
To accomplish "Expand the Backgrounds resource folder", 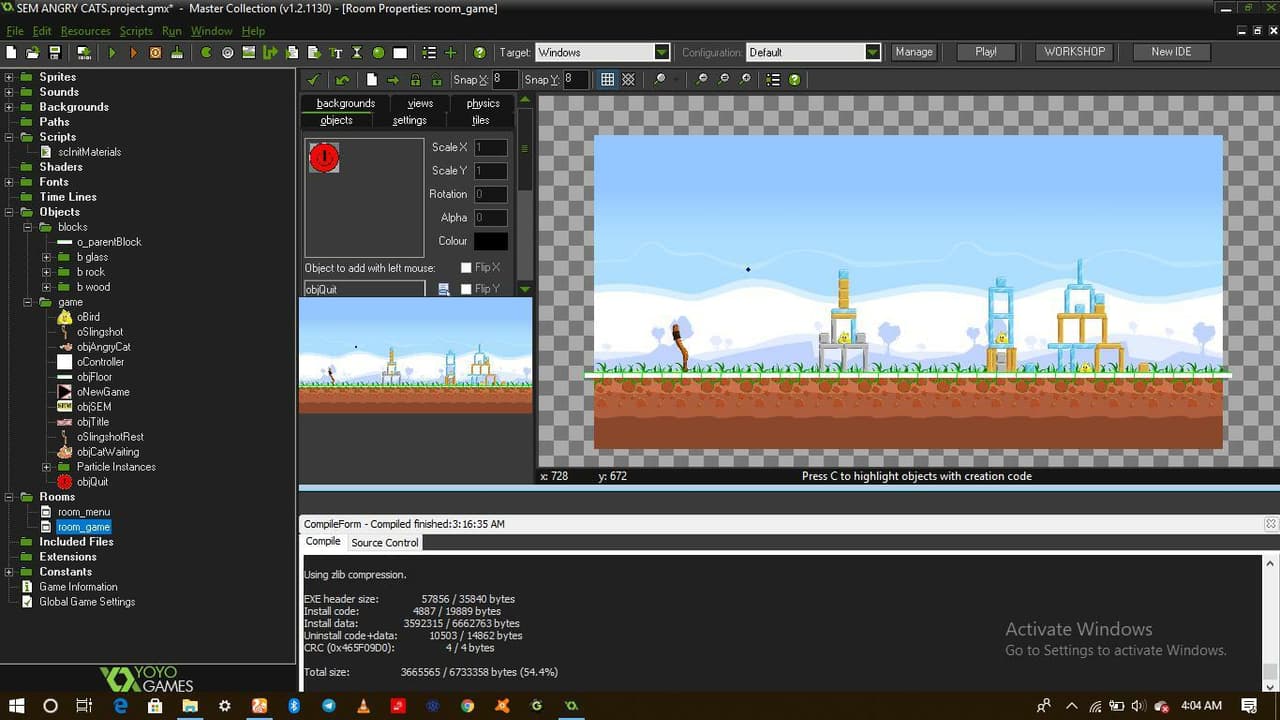I will point(9,107).
